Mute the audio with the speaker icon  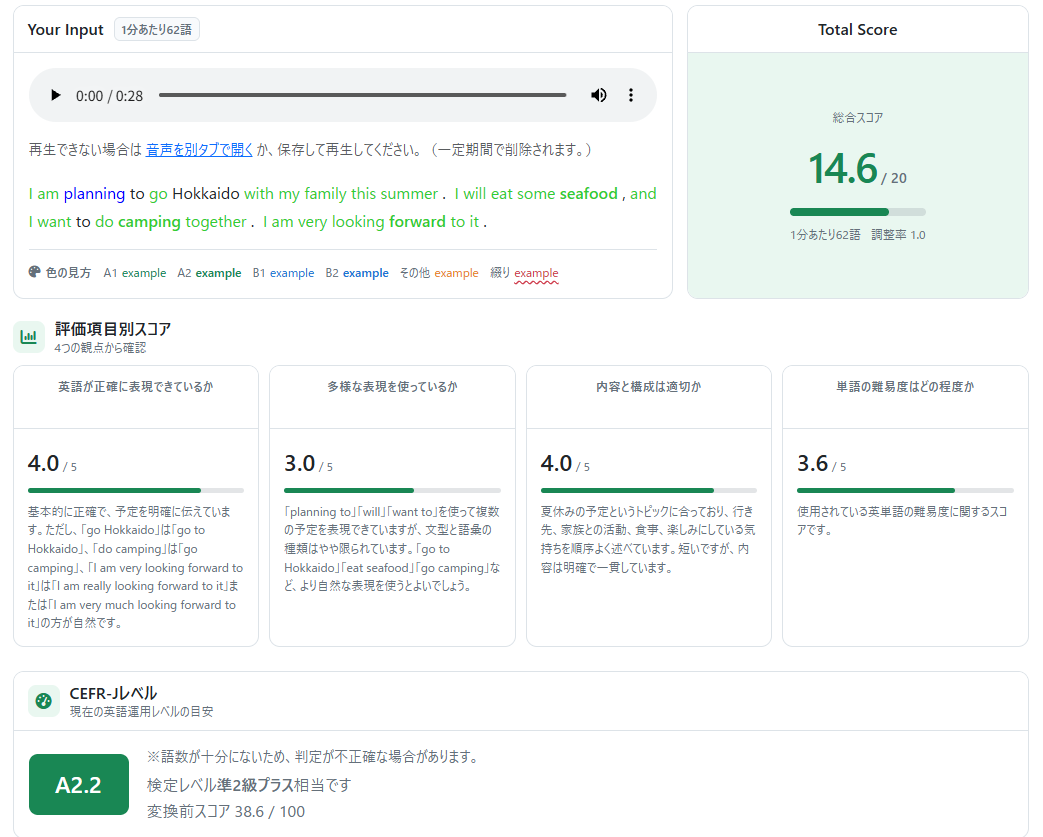(599, 95)
